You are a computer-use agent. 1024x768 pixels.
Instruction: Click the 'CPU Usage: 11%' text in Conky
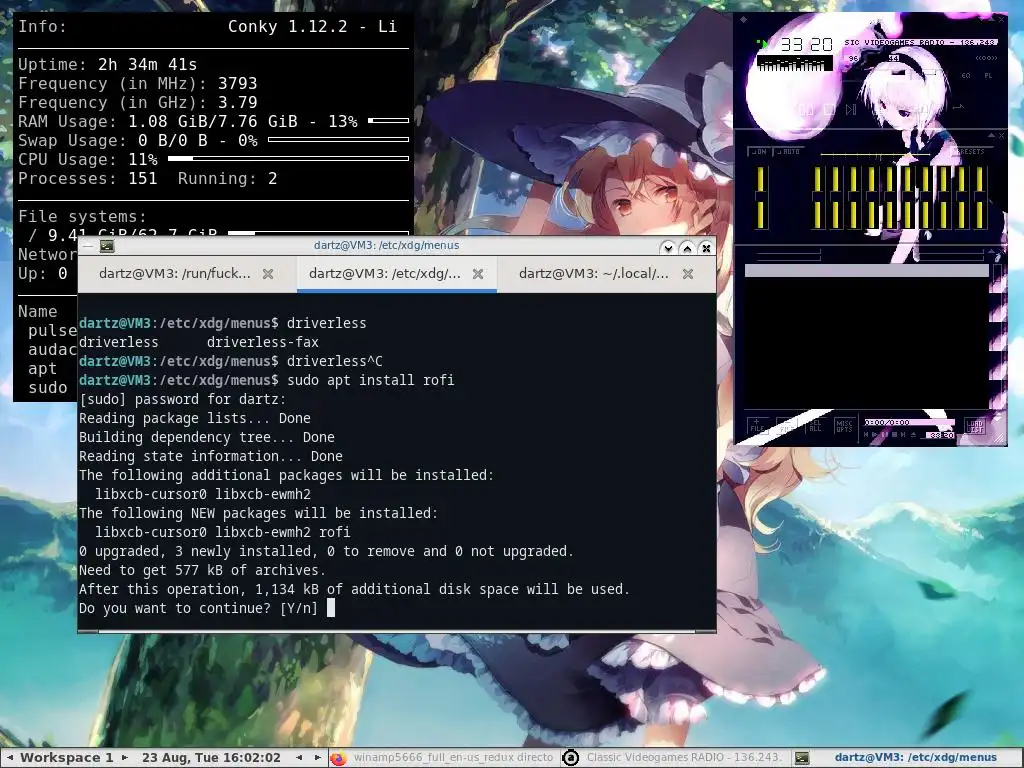coord(88,159)
